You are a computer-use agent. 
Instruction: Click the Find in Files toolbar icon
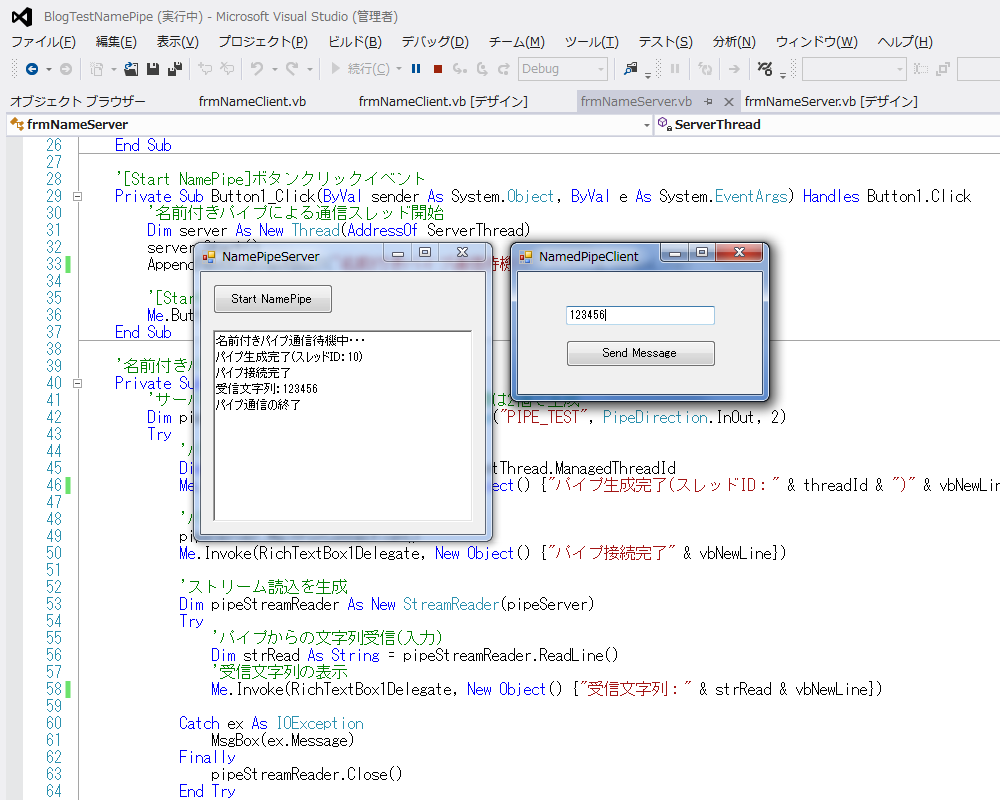tap(630, 69)
